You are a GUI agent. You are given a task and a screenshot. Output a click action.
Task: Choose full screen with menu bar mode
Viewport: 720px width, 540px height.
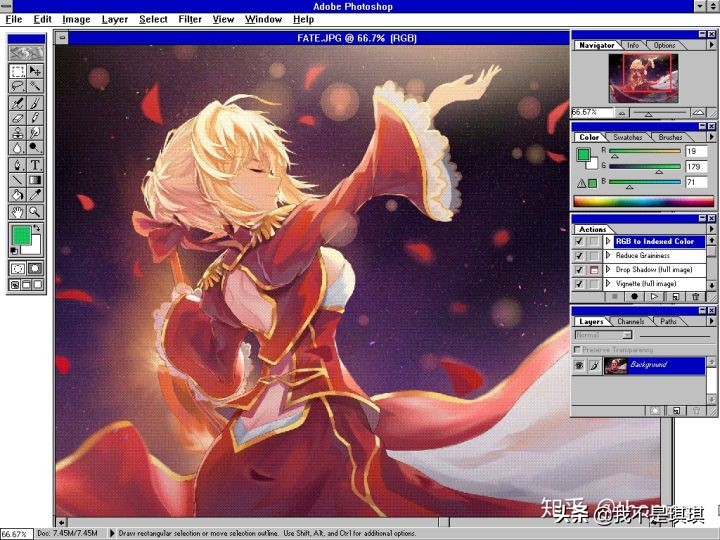[26, 285]
